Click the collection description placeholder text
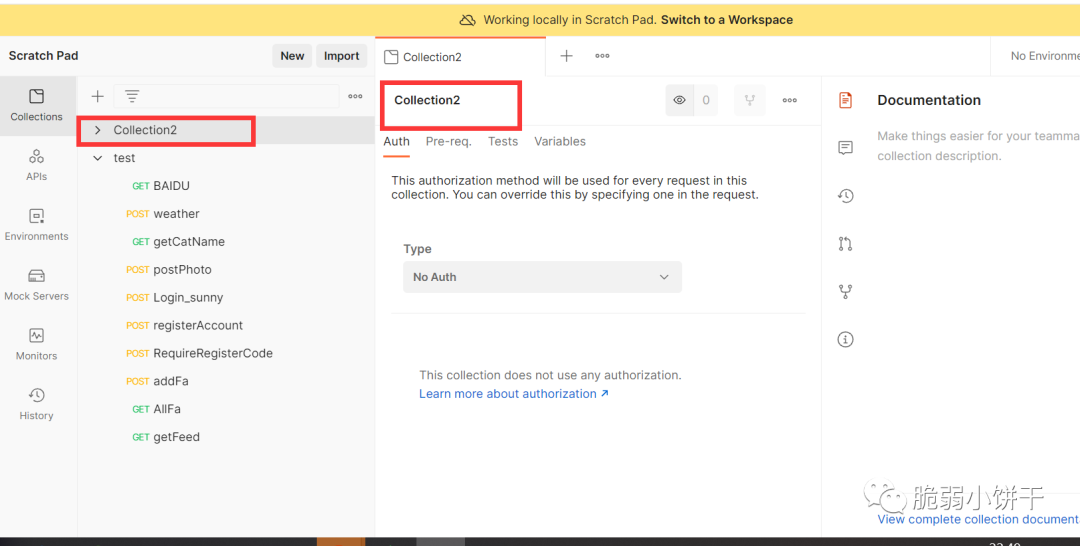1080x546 pixels. coord(978,146)
